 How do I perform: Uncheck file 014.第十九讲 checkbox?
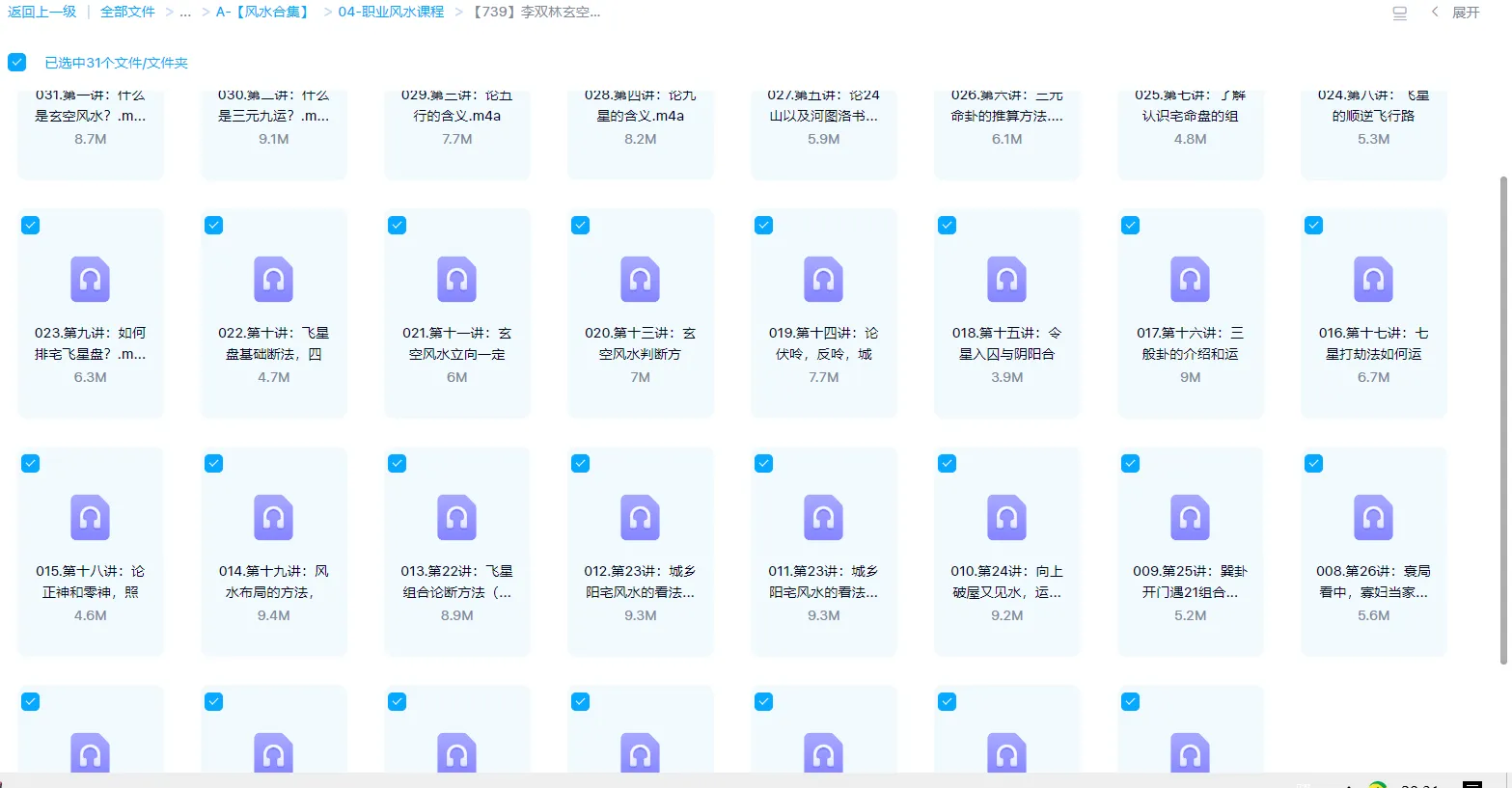click(x=214, y=463)
